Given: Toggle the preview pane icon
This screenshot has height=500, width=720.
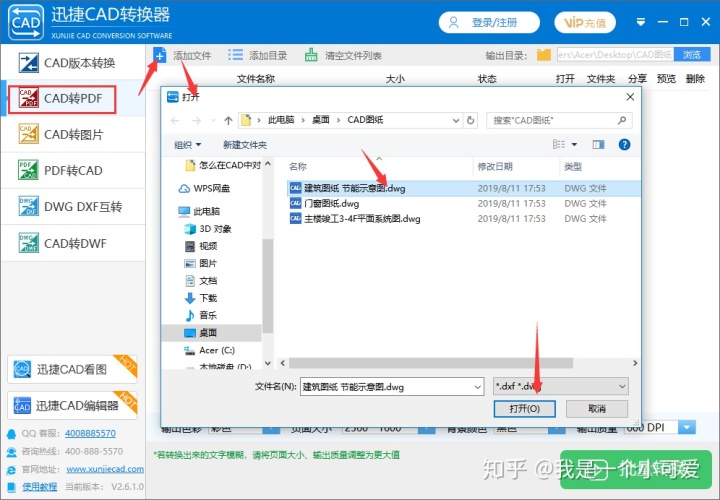Looking at the screenshot, I should click(598, 145).
